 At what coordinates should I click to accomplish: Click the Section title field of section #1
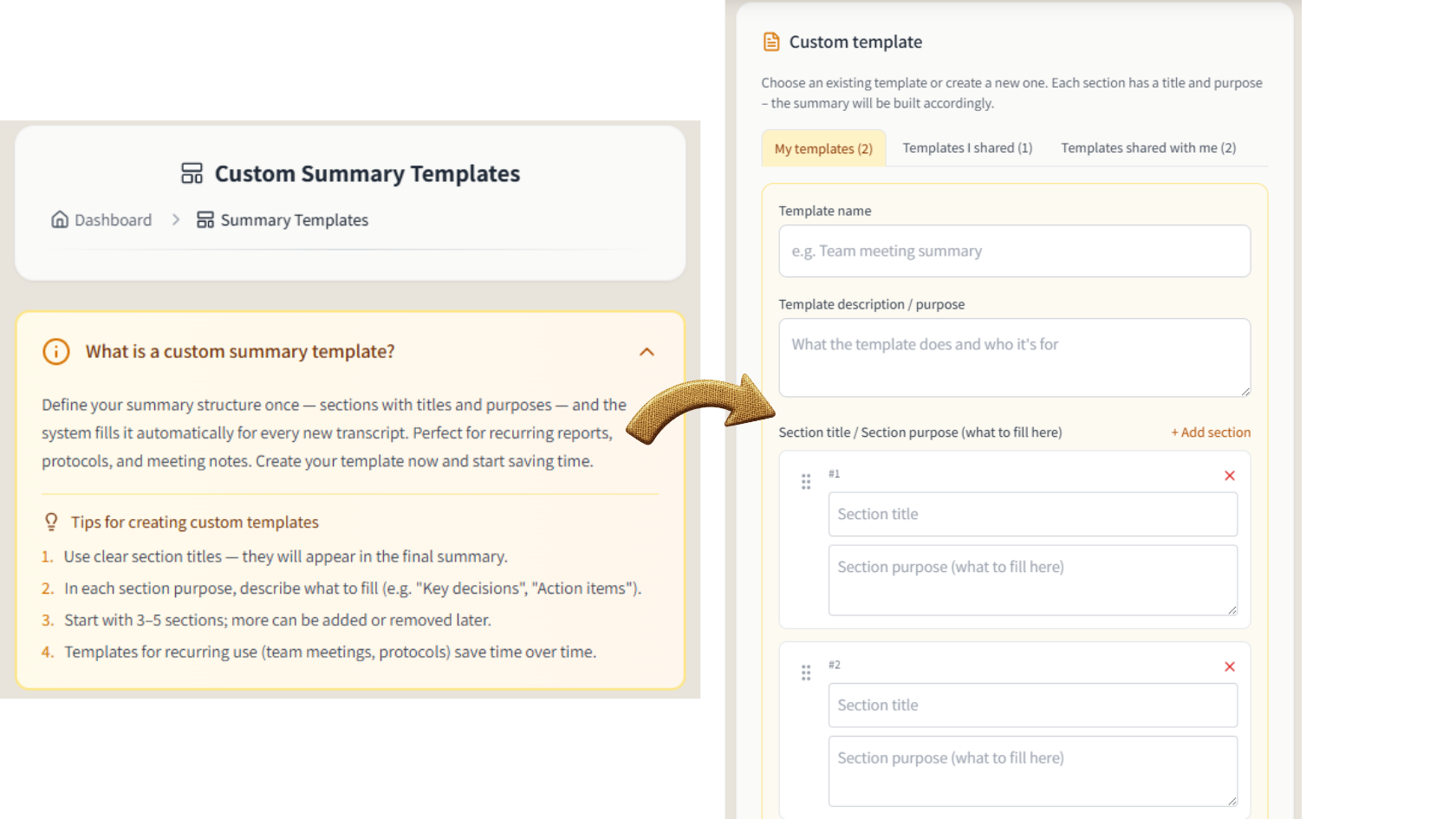click(1032, 514)
